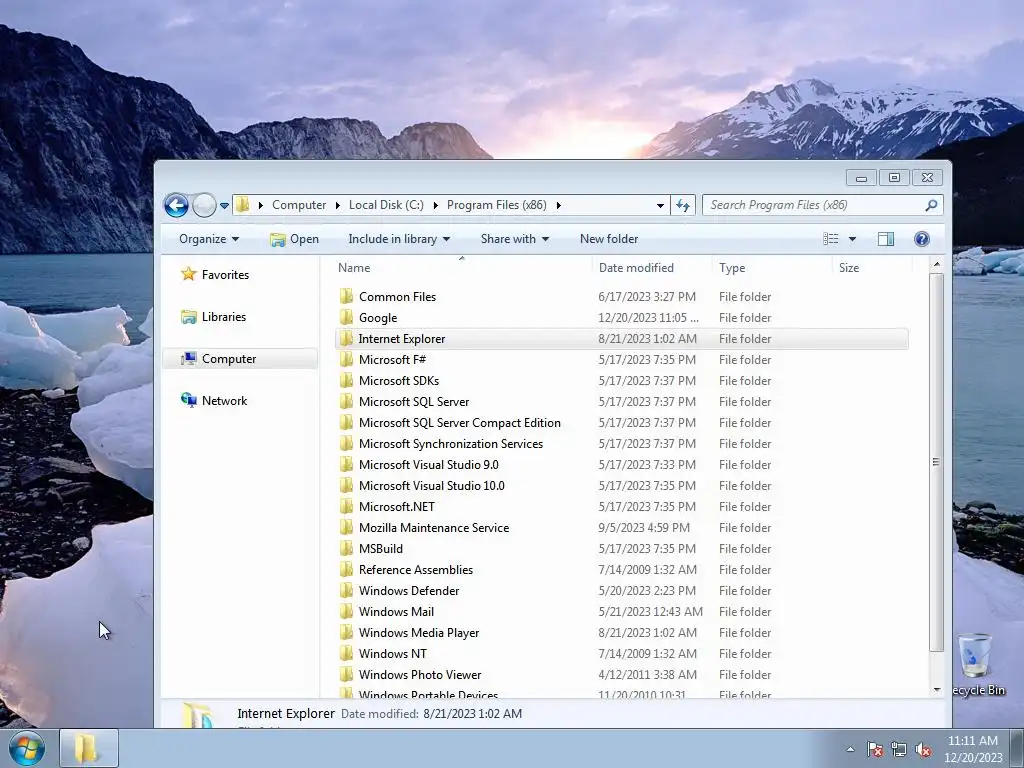Select the Recycle Bin desktop icon
The height and width of the screenshot is (768, 1024).
click(x=977, y=665)
